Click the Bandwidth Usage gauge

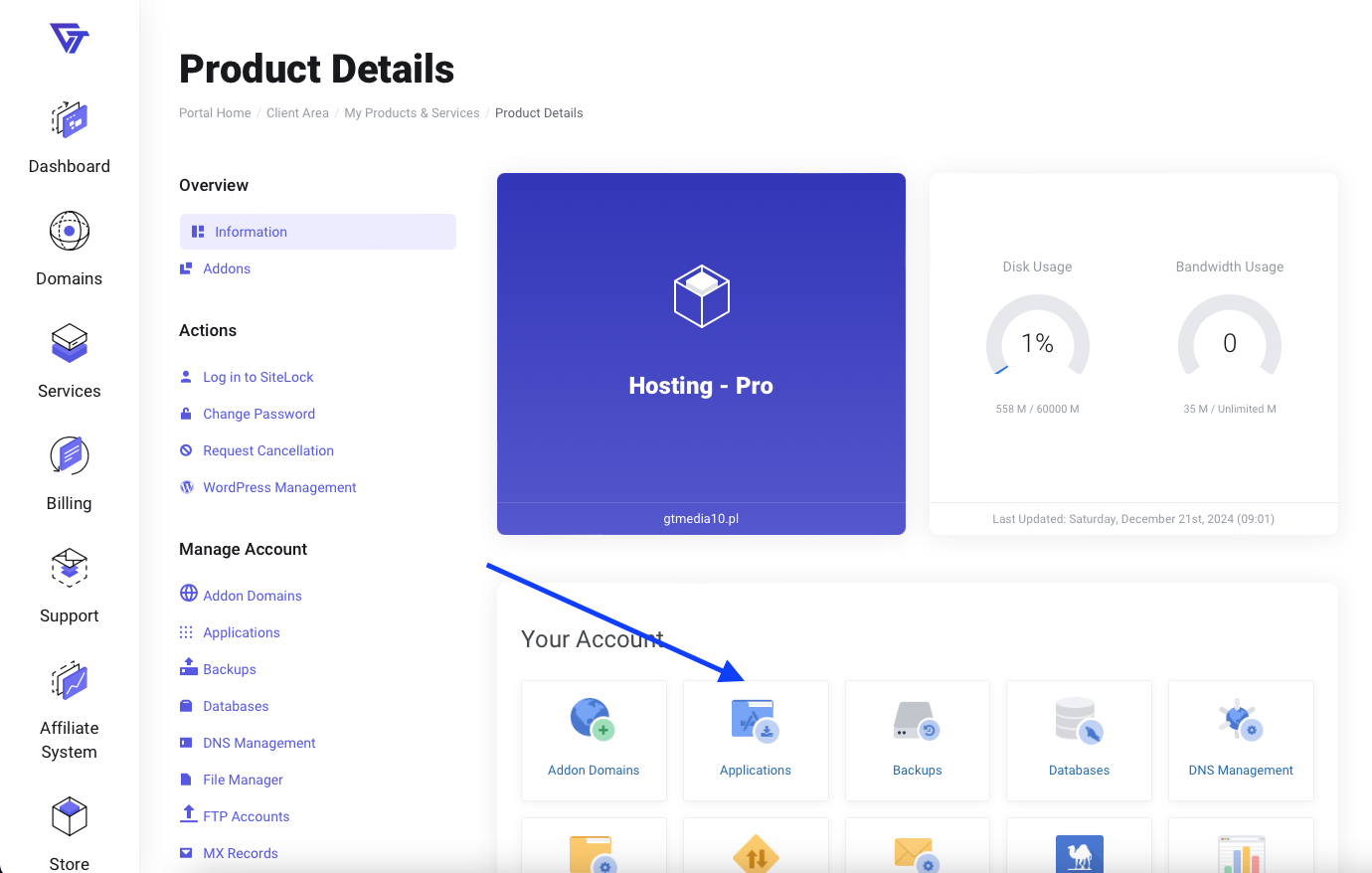pos(1230,336)
